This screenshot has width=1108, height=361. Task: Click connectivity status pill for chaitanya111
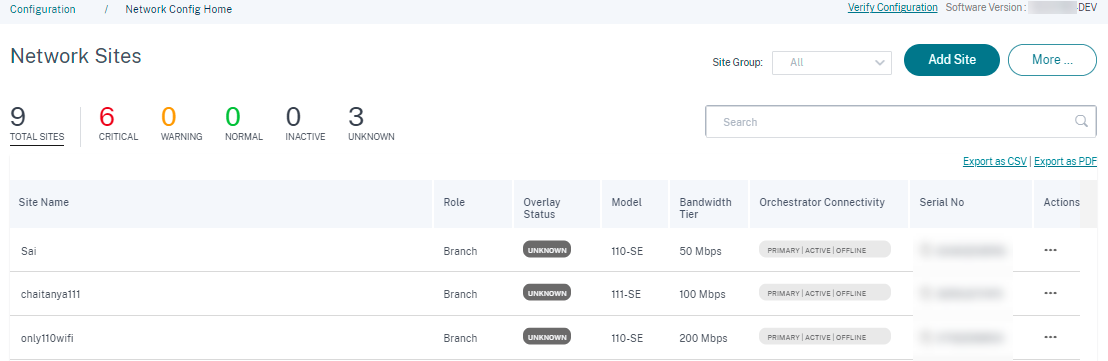click(x=825, y=292)
